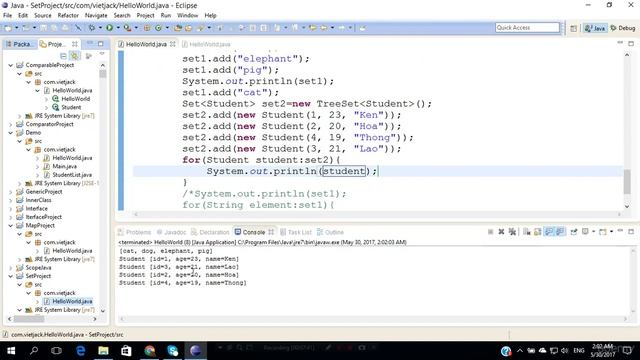
Task: Open the Refactor menu
Action: click(x=68, y=16)
